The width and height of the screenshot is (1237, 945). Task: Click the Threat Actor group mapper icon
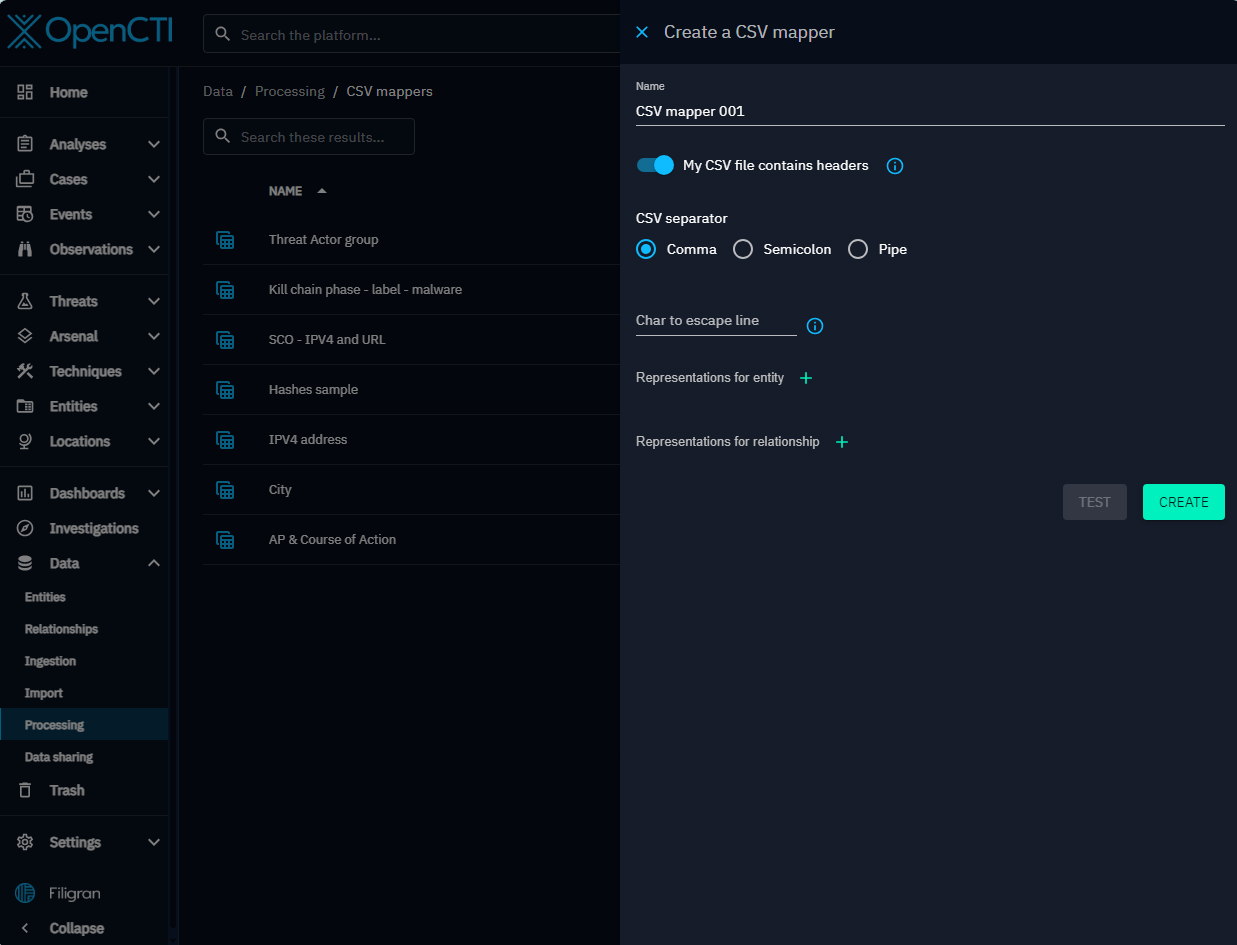[x=226, y=240]
